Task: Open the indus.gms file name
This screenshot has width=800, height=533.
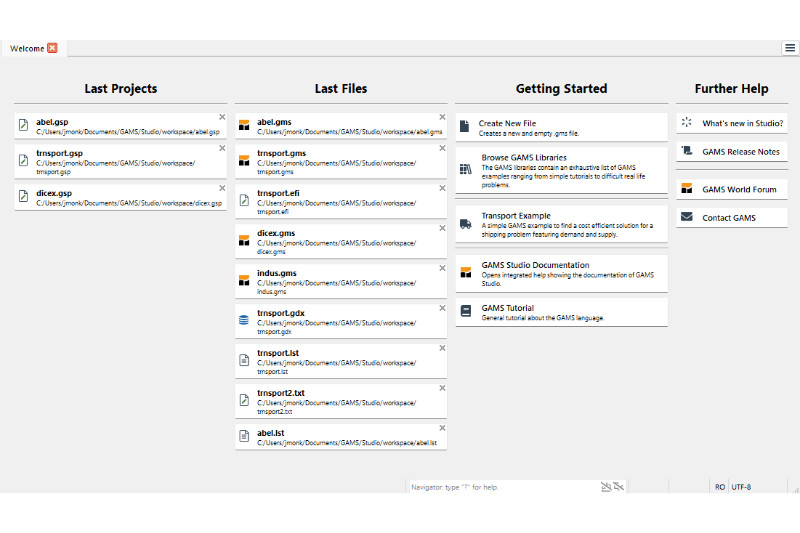Action: [x=277, y=273]
